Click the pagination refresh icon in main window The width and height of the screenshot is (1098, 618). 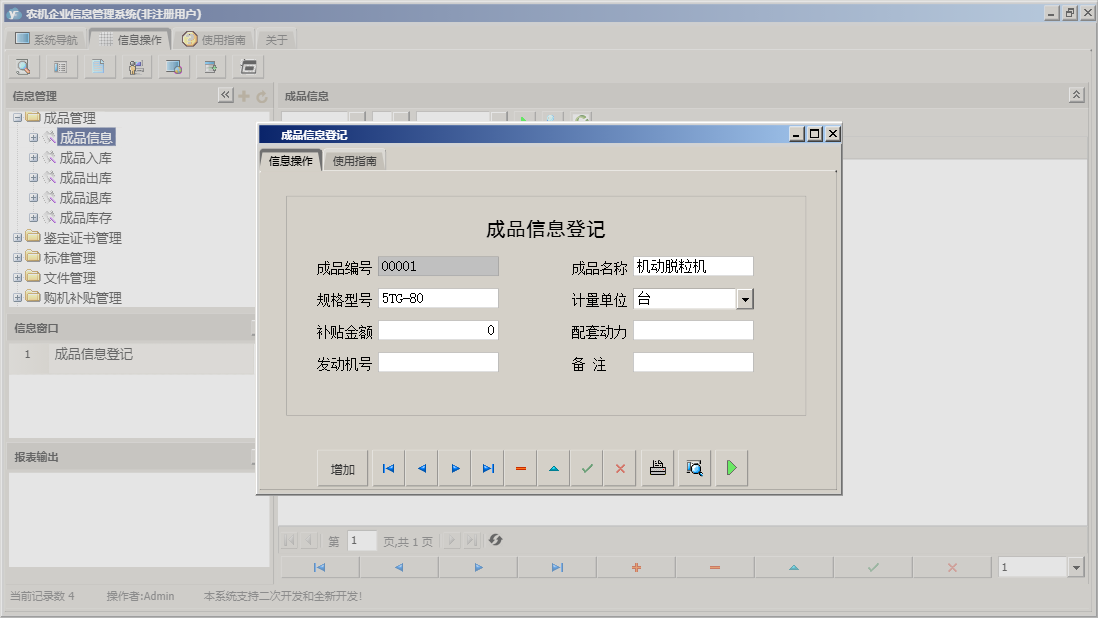[495, 540]
